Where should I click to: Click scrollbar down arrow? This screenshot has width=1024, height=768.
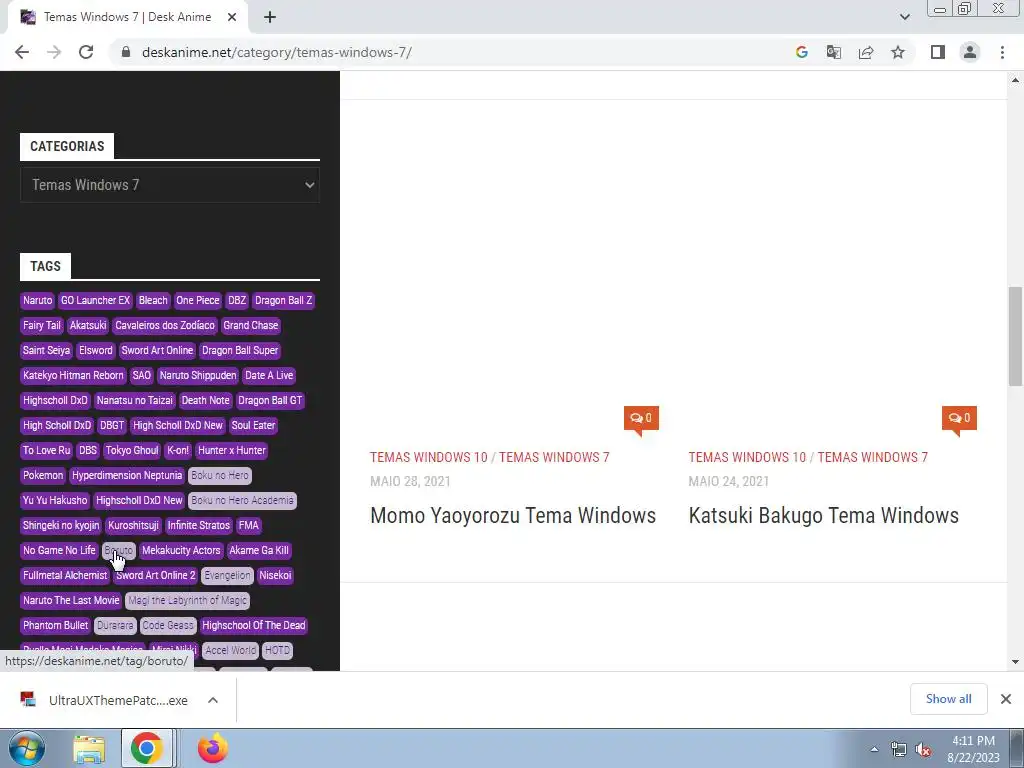pyautogui.click(x=1015, y=662)
